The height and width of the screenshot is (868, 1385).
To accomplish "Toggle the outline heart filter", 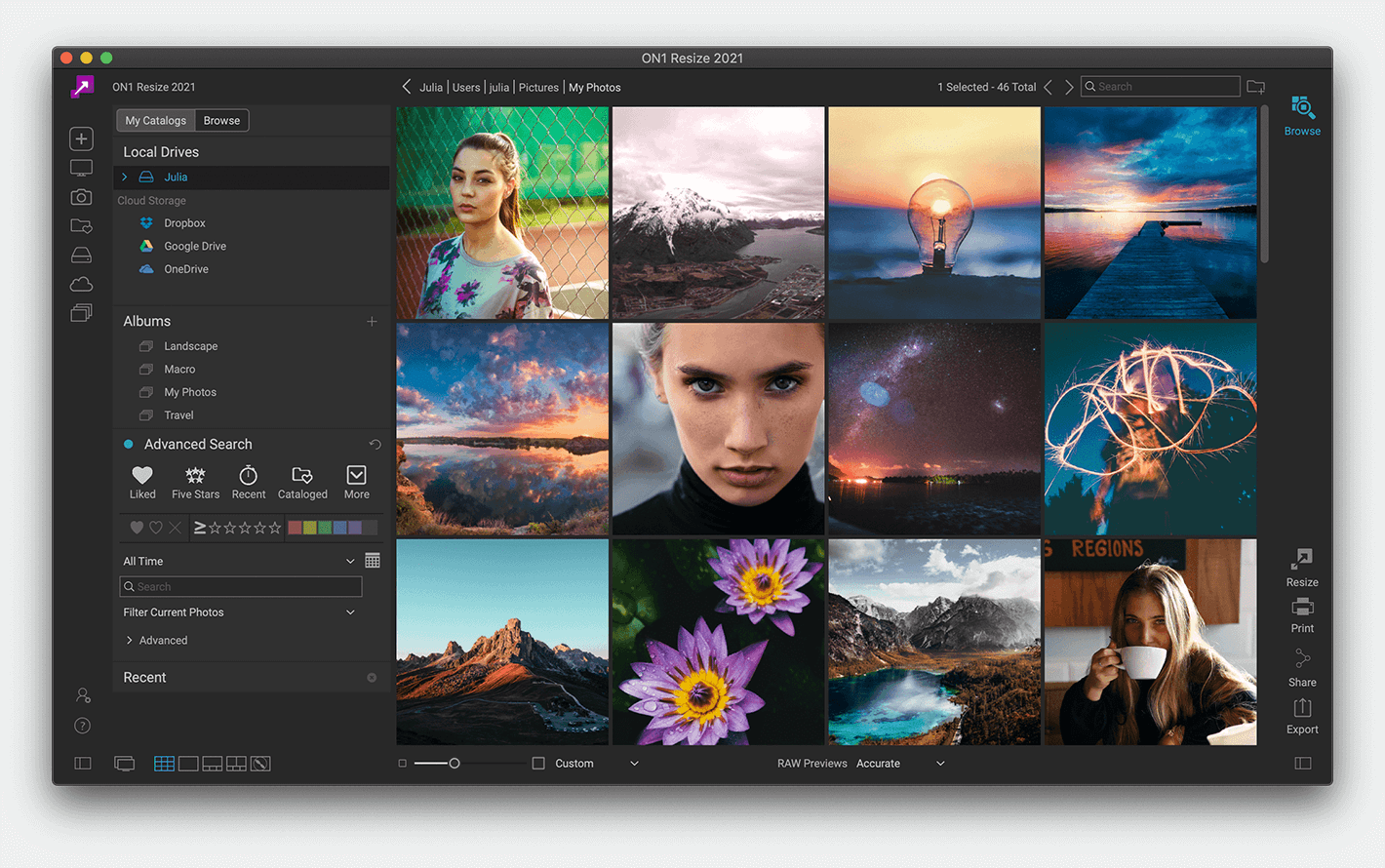I will coord(156,528).
